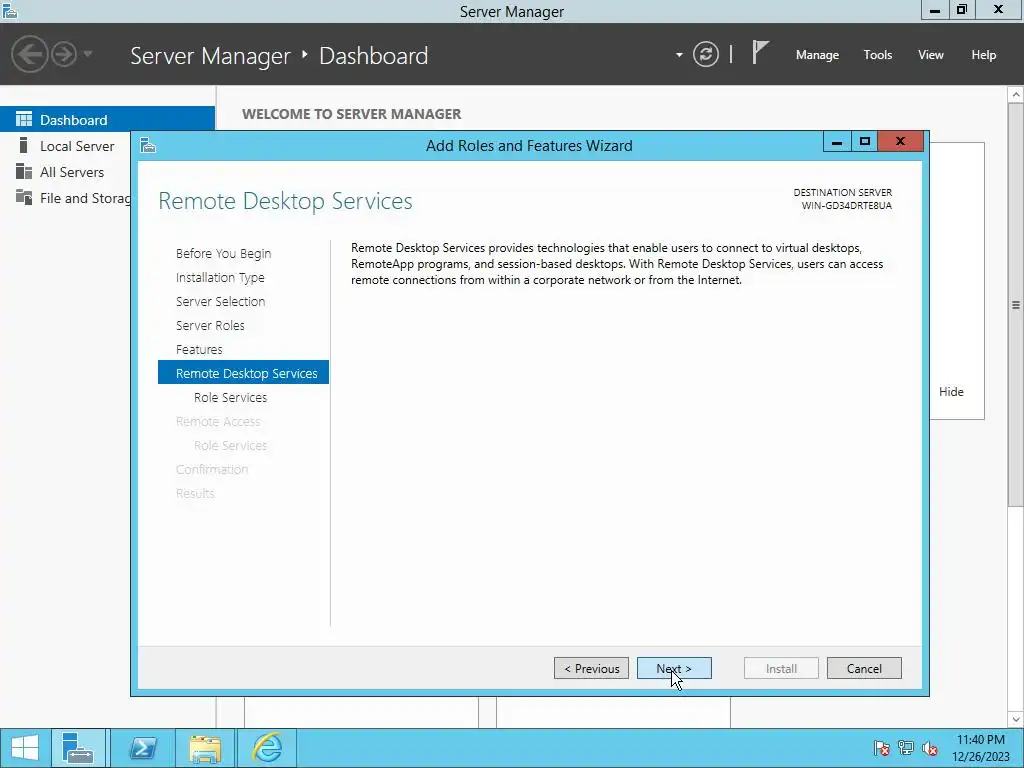The height and width of the screenshot is (768, 1024).
Task: Go to Installation Type wizard step
Action: tap(220, 278)
